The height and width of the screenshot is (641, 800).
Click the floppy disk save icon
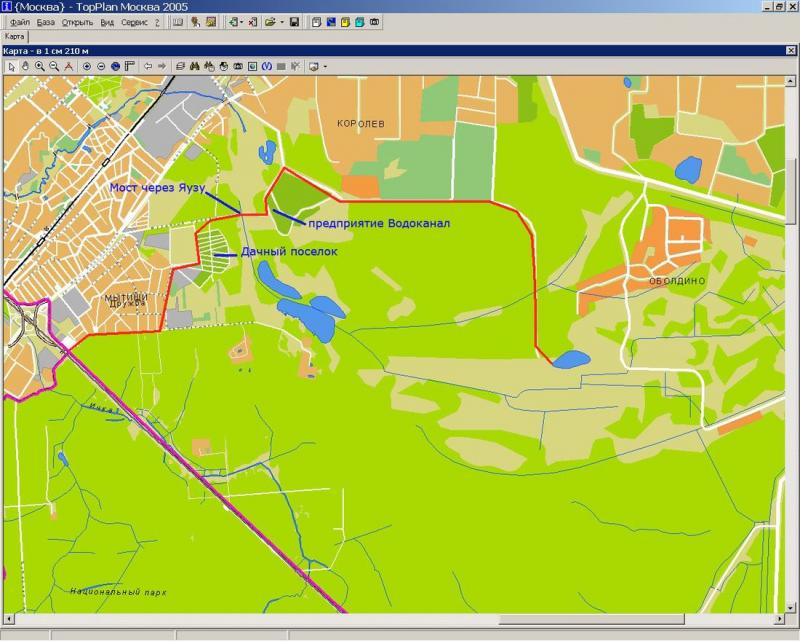[x=294, y=22]
